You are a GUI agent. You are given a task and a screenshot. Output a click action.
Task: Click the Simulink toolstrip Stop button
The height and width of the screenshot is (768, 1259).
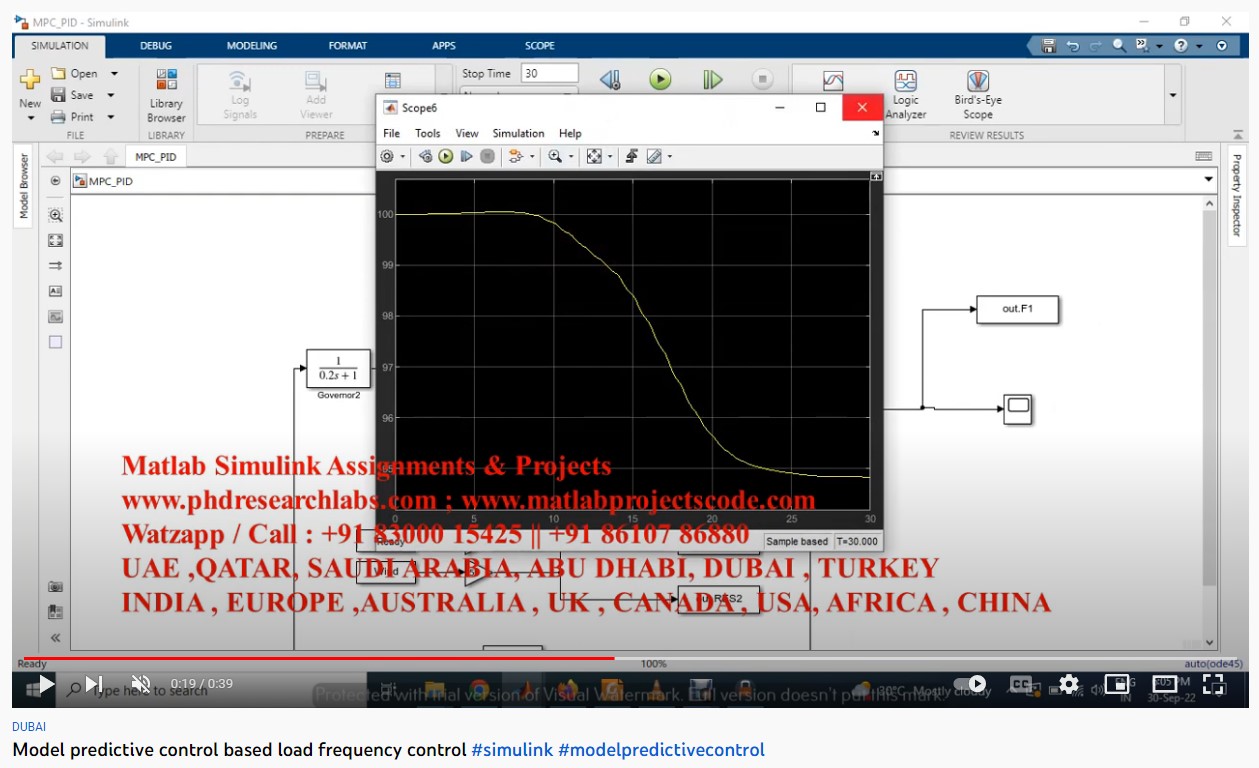(762, 80)
